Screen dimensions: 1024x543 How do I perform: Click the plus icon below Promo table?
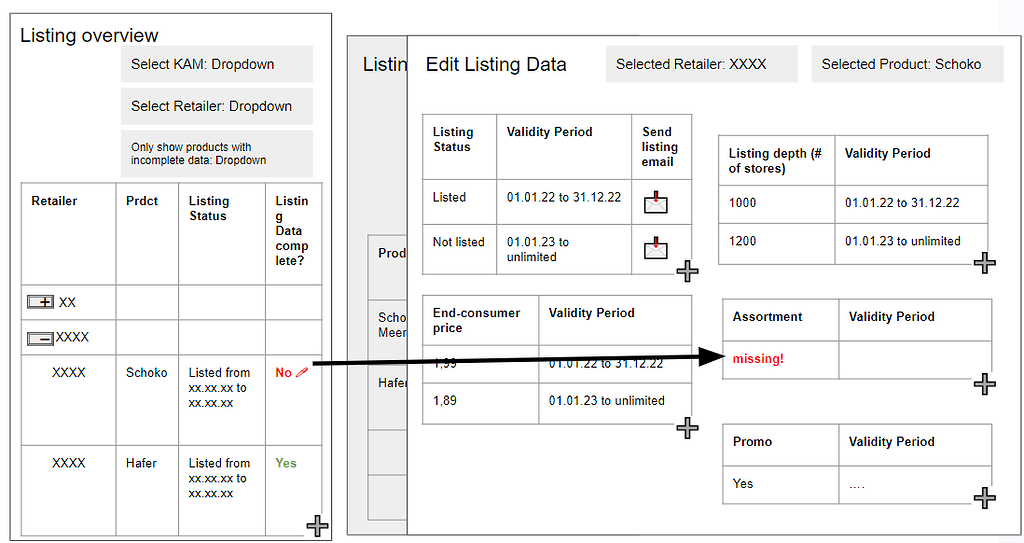(x=984, y=498)
